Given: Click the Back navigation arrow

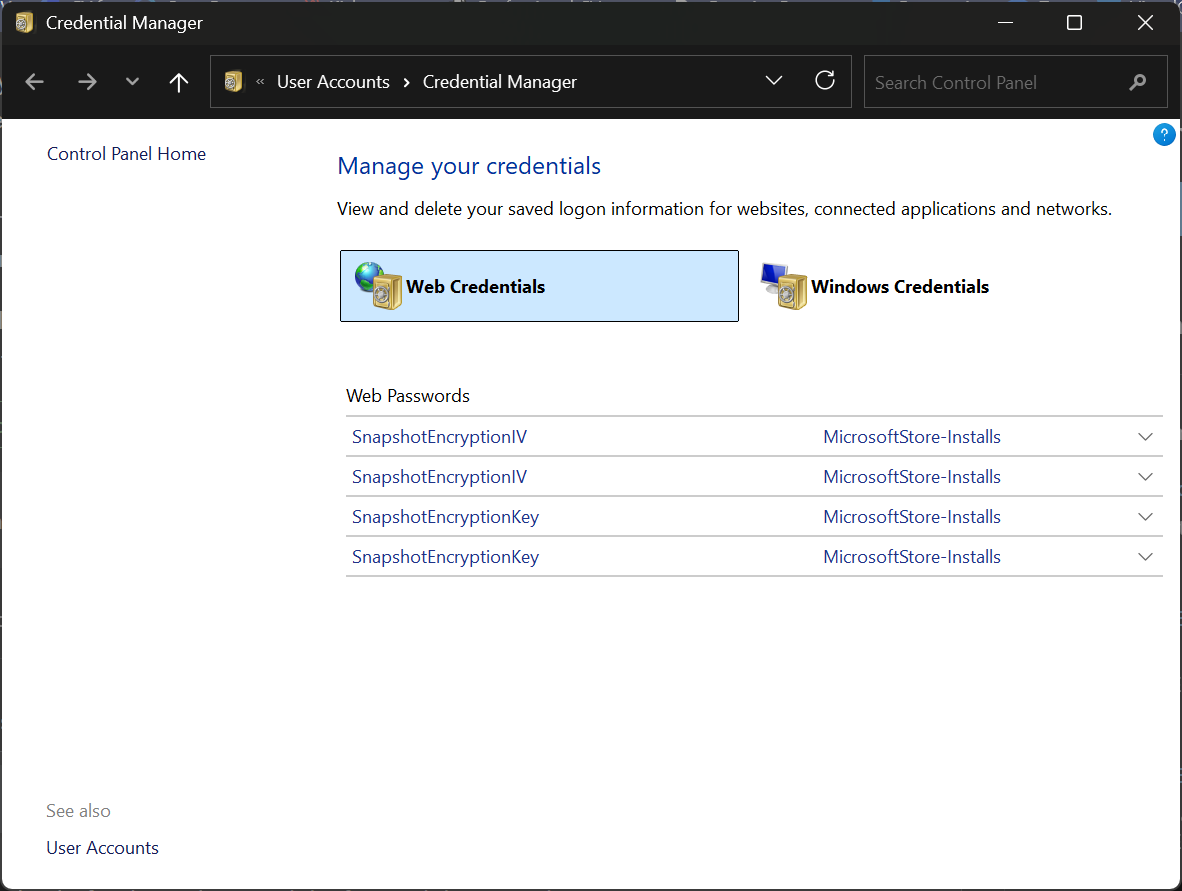Looking at the screenshot, I should click(35, 82).
